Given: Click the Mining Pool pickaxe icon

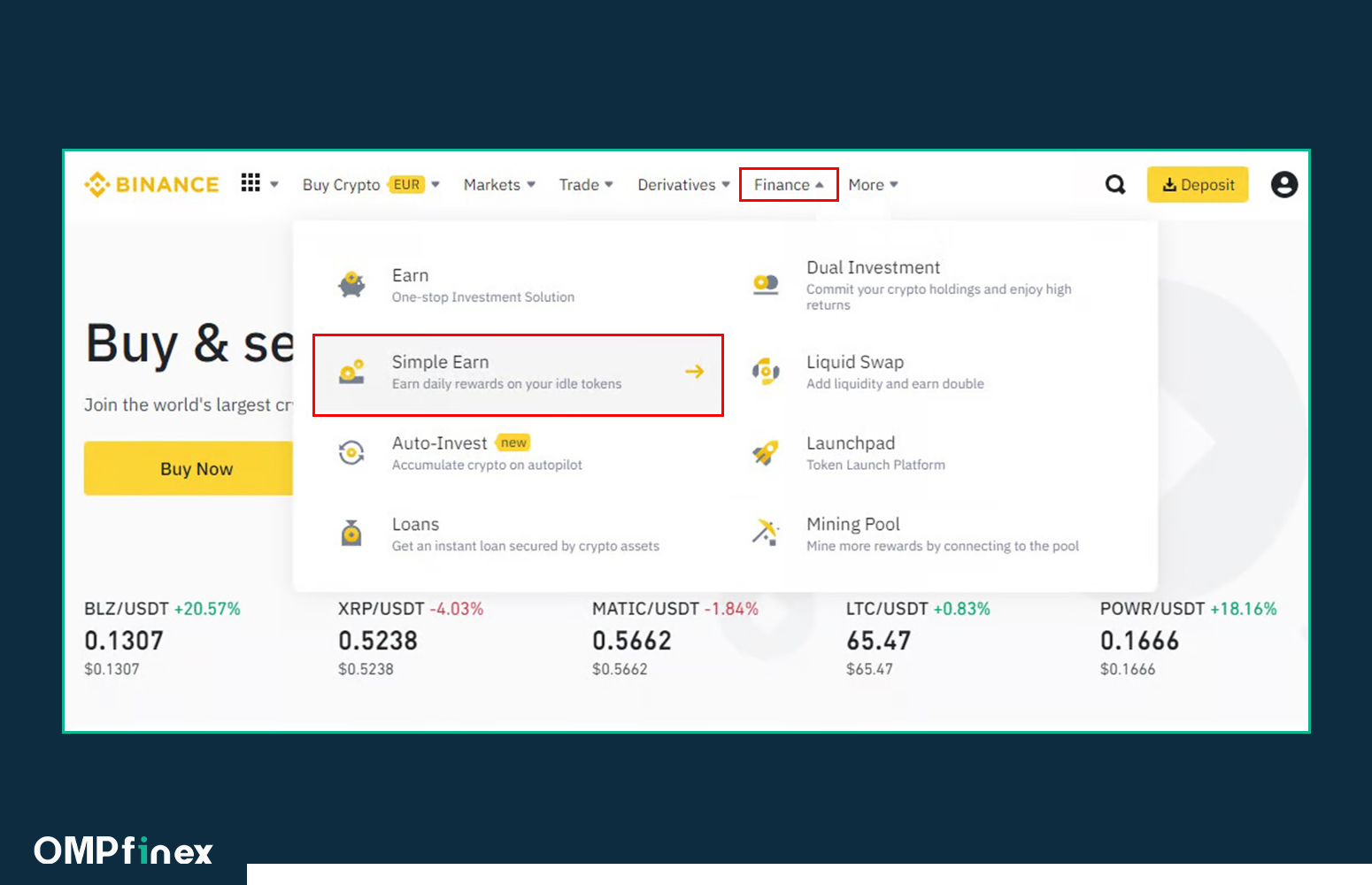Looking at the screenshot, I should [766, 533].
